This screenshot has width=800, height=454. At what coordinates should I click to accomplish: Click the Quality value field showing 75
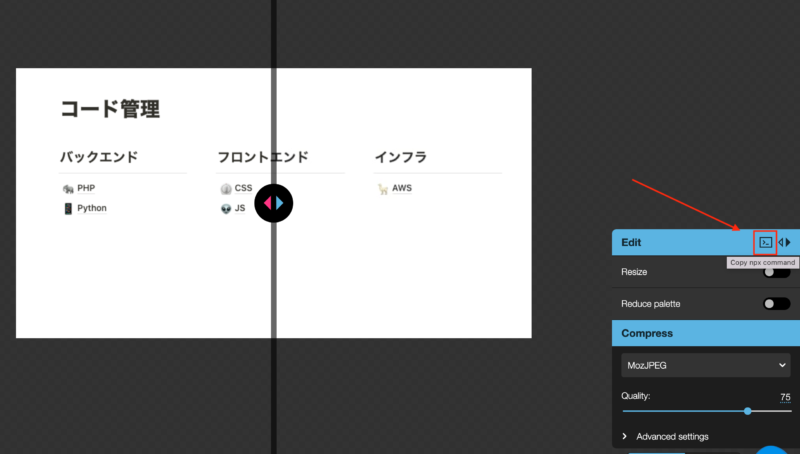785,397
